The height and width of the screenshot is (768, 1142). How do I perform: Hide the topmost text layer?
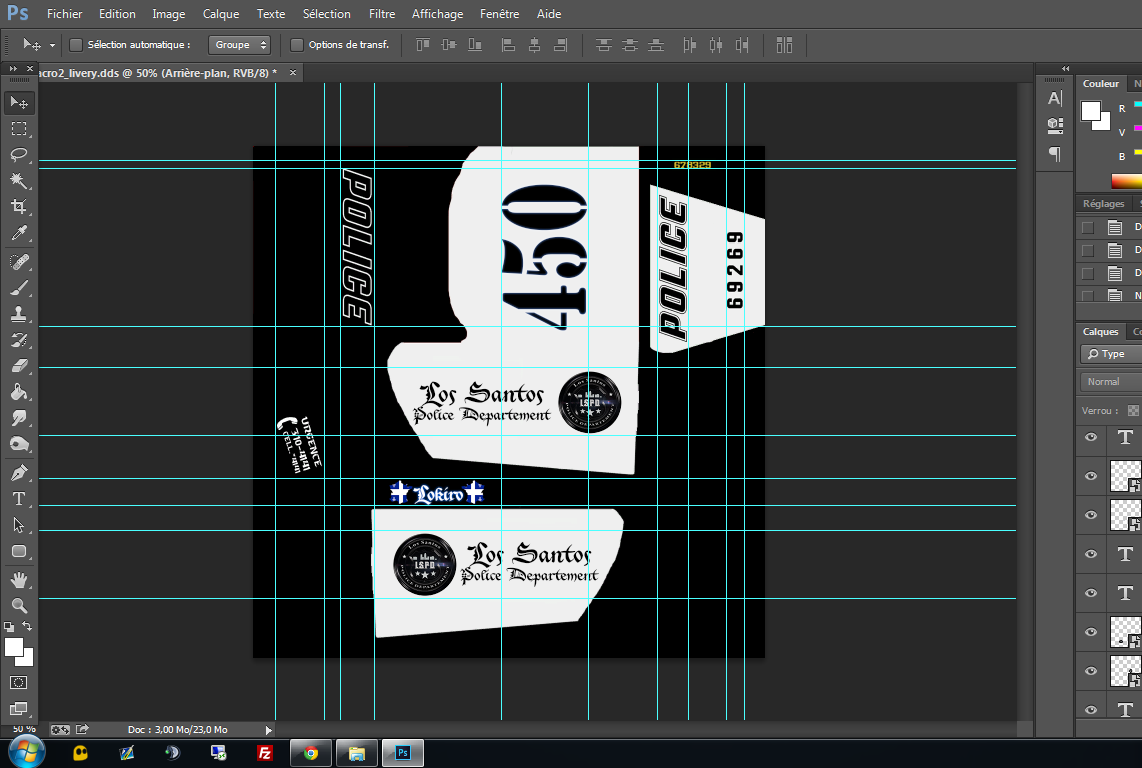1091,437
